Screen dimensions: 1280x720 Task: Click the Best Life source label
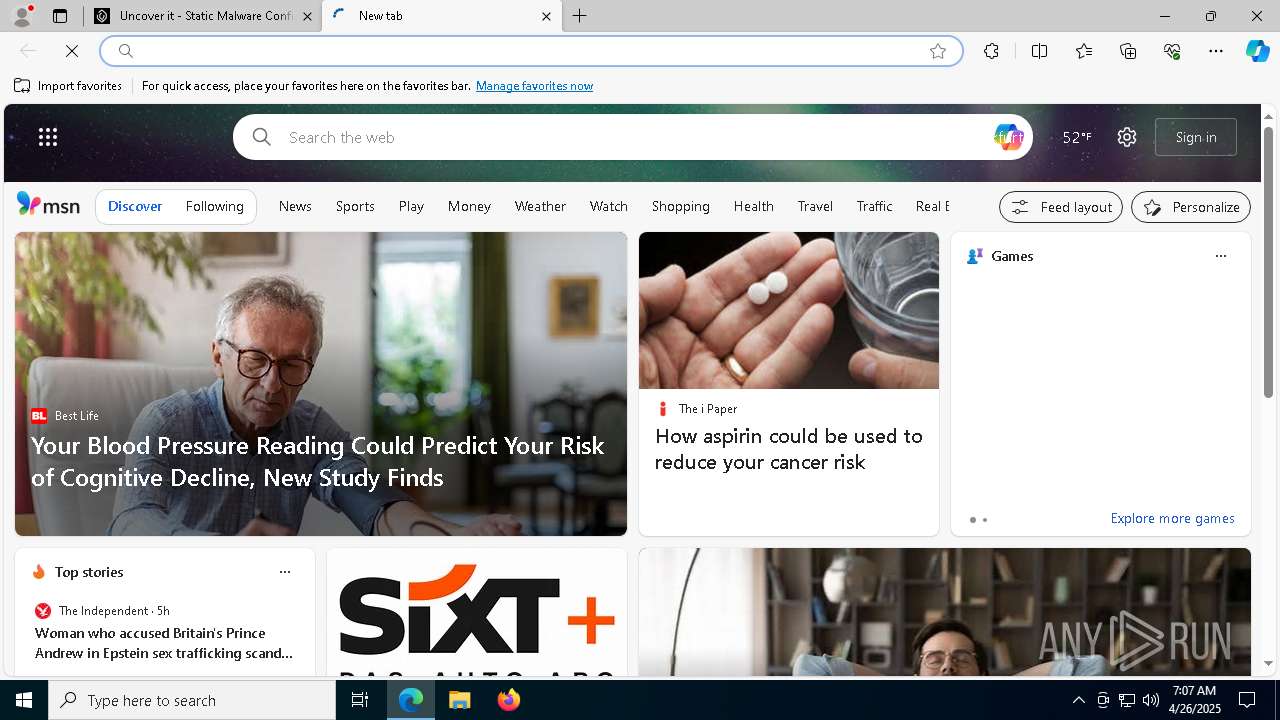tap(77, 416)
